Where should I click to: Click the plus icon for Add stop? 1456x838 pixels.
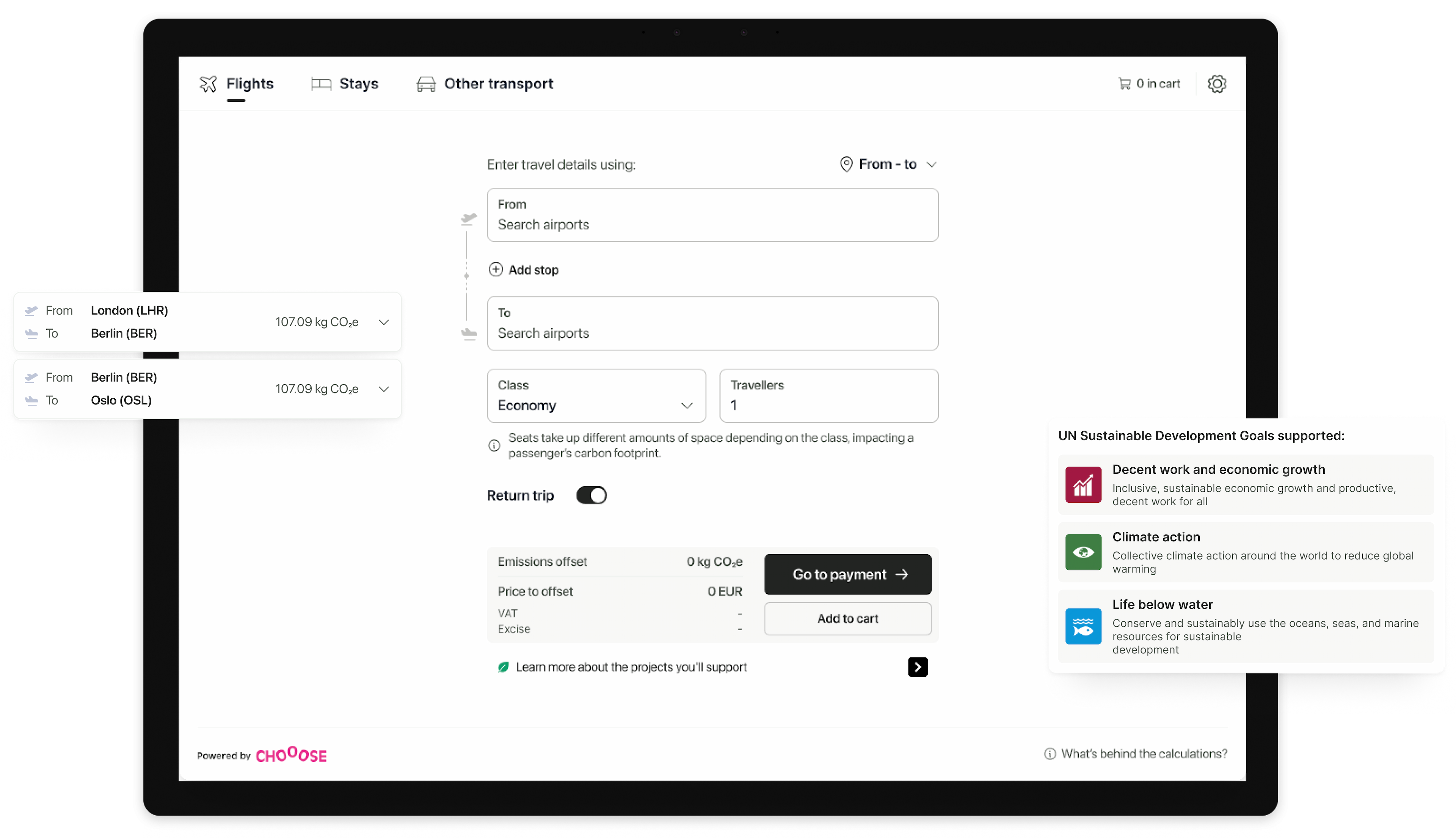click(x=495, y=269)
